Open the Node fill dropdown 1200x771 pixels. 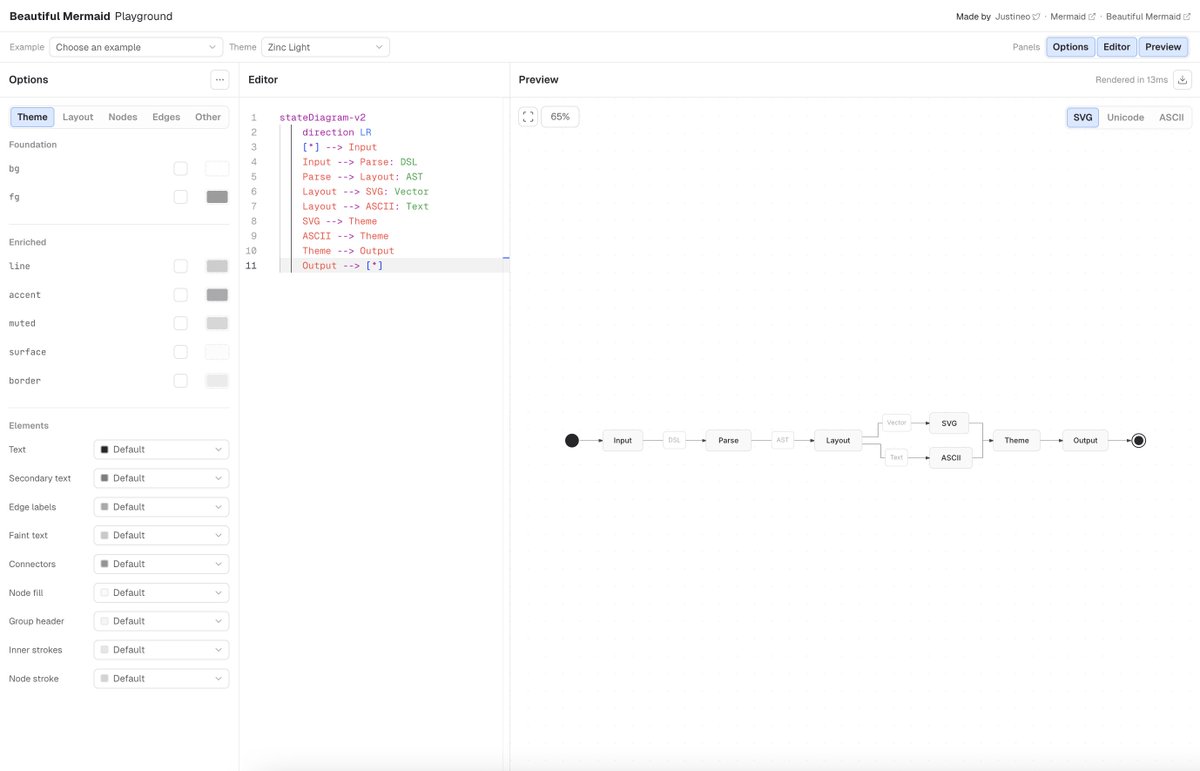161,593
